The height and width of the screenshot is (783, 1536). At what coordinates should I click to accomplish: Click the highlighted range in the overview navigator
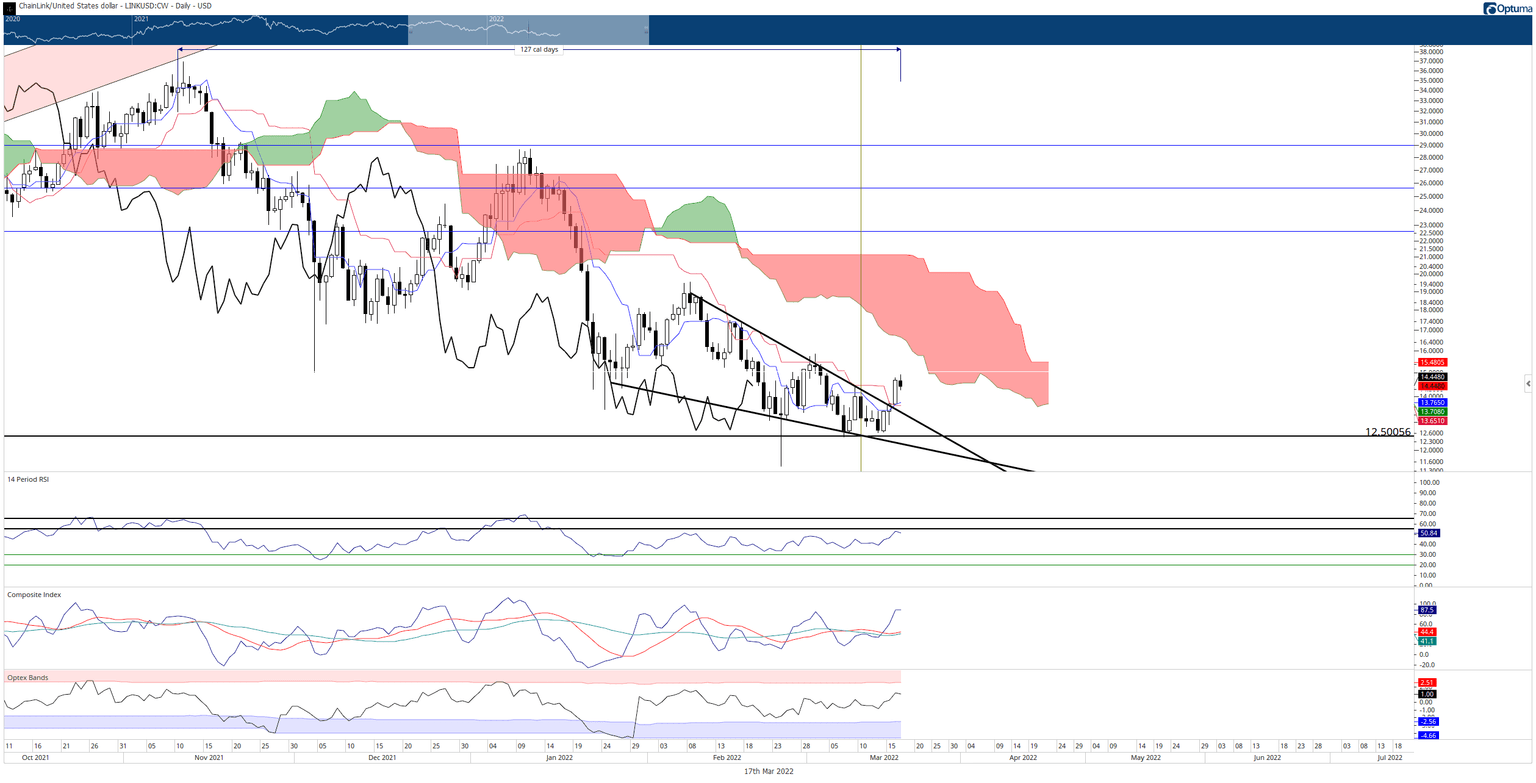[x=528, y=30]
